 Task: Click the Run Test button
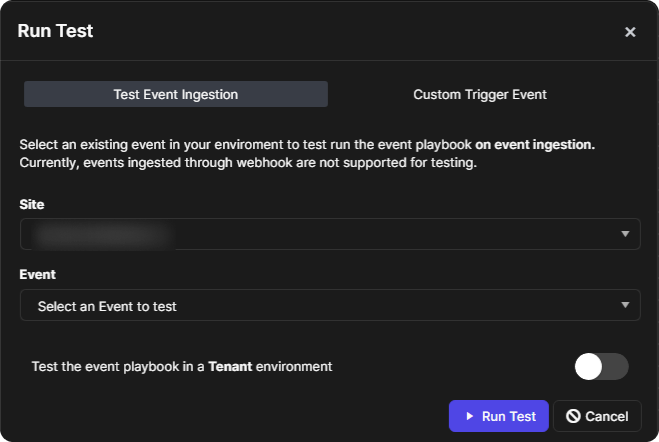pyautogui.click(x=499, y=416)
